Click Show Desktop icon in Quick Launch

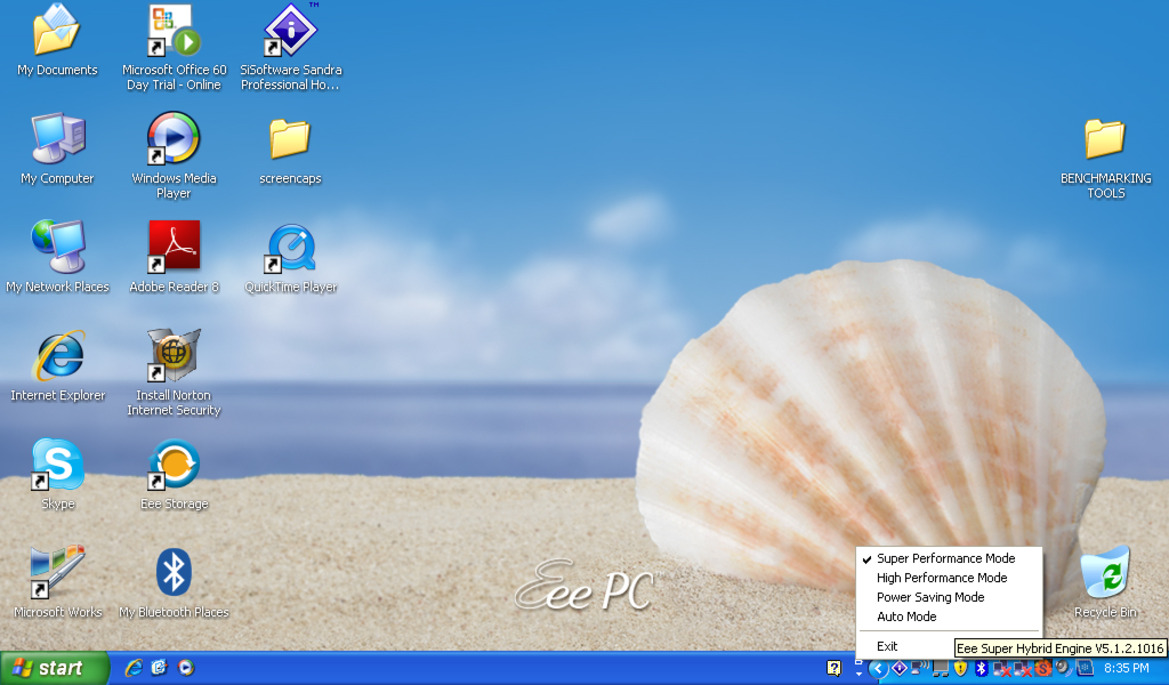pos(159,668)
